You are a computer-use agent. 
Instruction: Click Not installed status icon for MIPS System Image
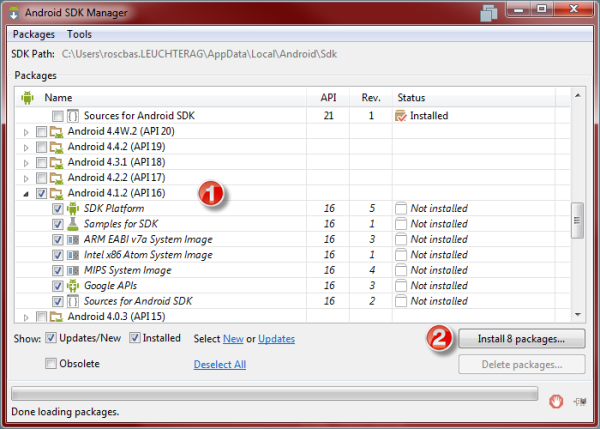(401, 271)
